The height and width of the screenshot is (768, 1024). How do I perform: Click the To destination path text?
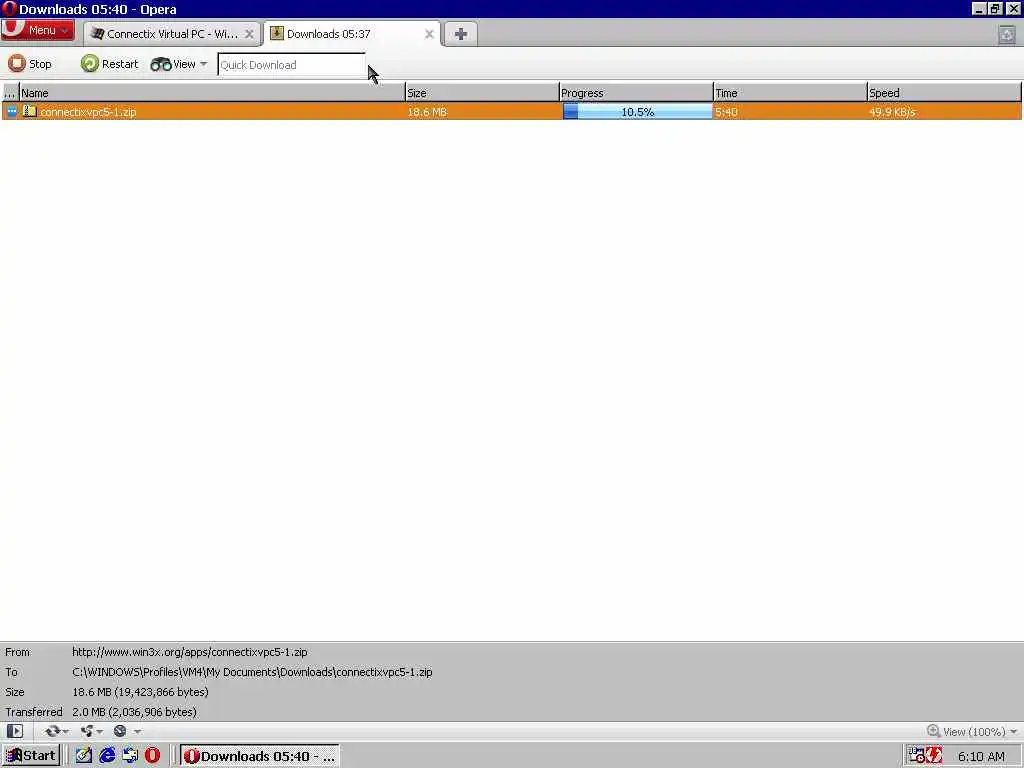tap(252, 672)
